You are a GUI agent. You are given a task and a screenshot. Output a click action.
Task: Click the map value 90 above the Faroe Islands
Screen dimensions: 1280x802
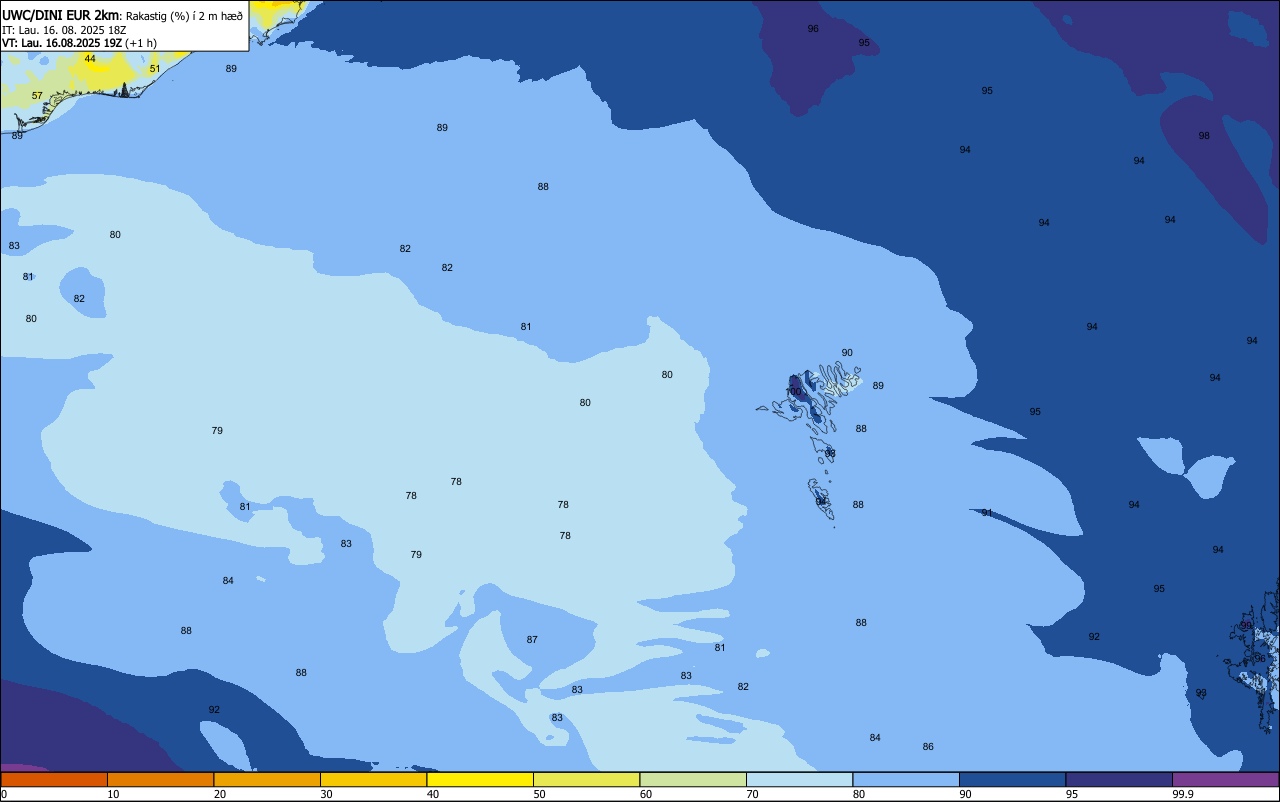pos(847,352)
